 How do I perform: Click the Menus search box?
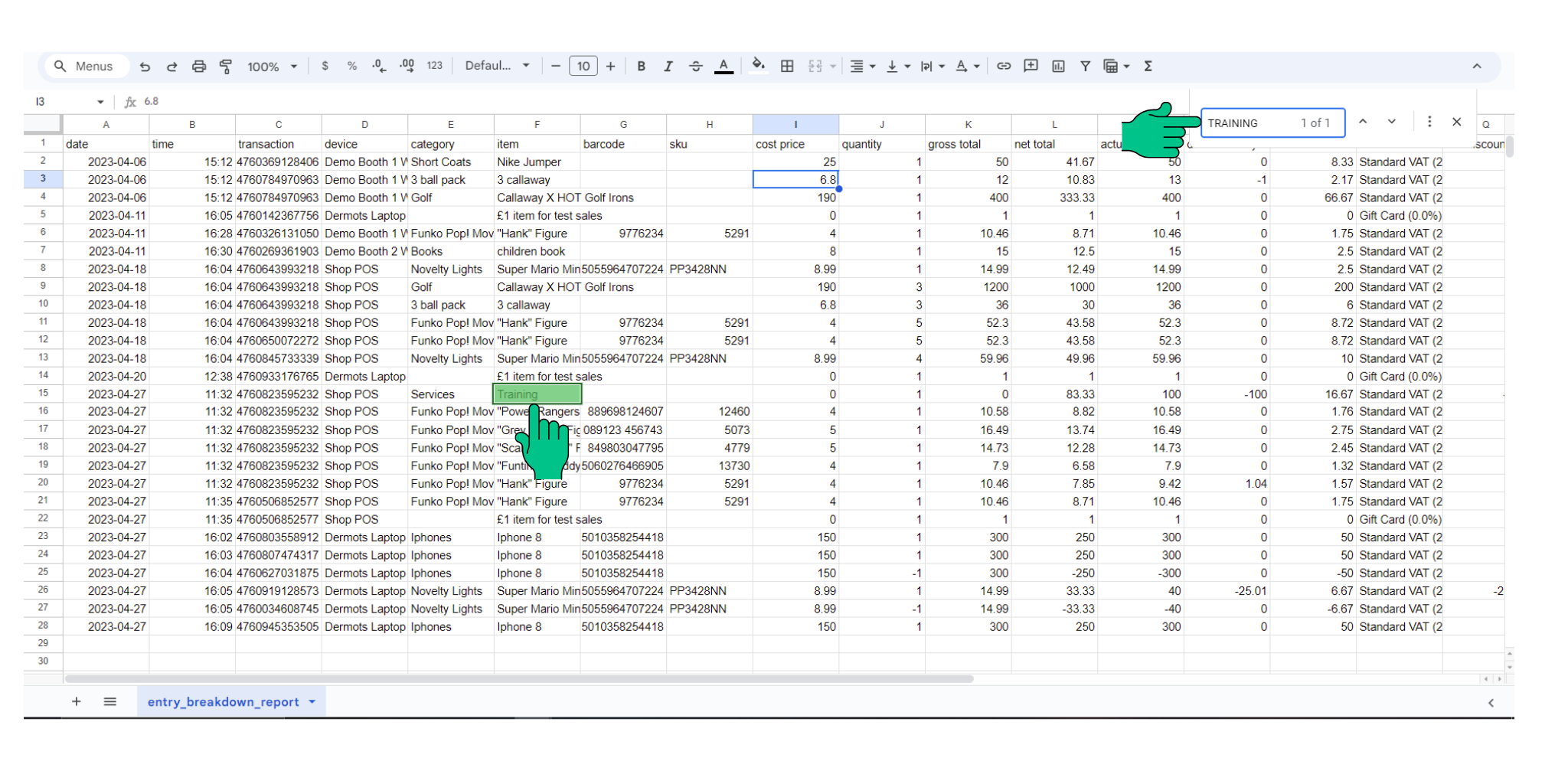[x=86, y=67]
